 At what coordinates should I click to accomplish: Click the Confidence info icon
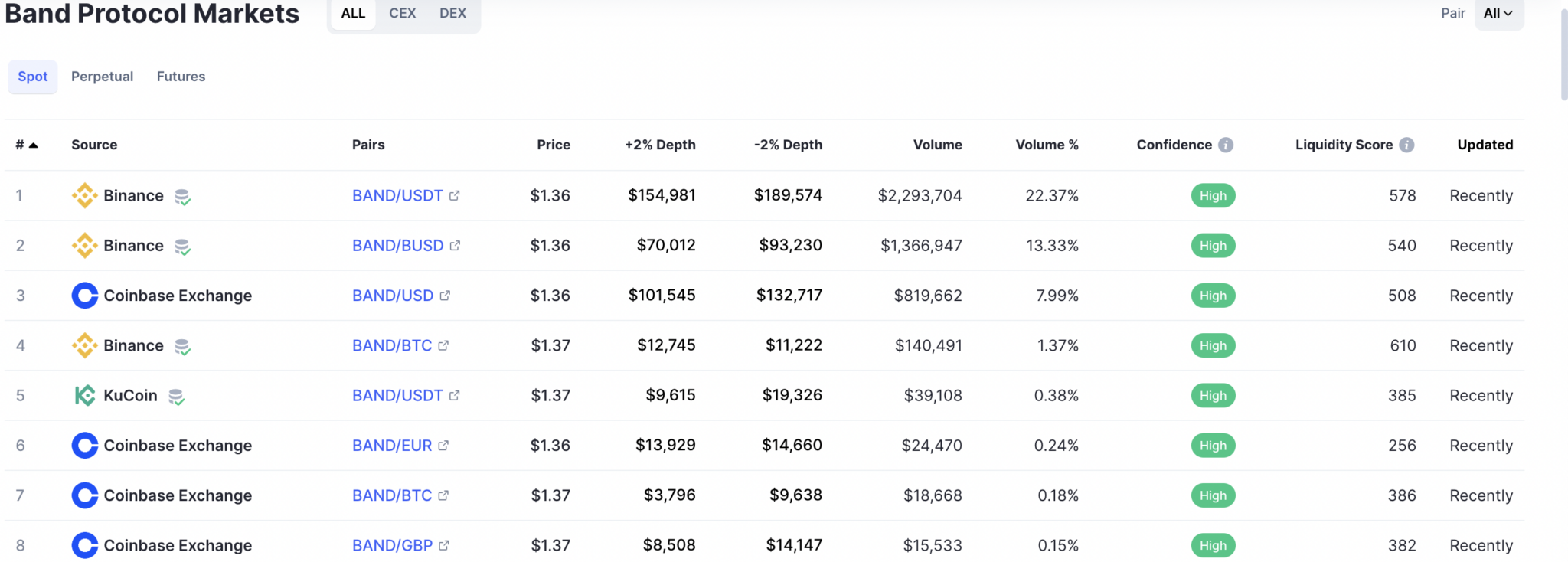pos(1226,145)
